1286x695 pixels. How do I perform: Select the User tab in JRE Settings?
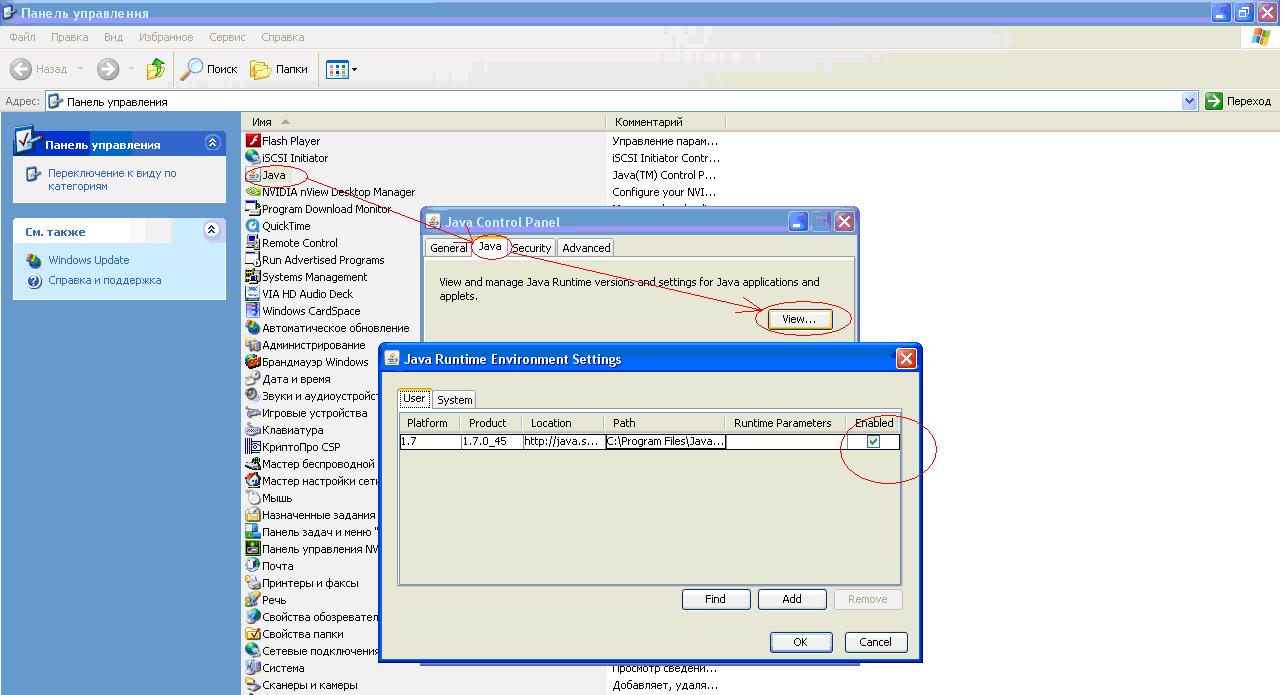pos(414,398)
